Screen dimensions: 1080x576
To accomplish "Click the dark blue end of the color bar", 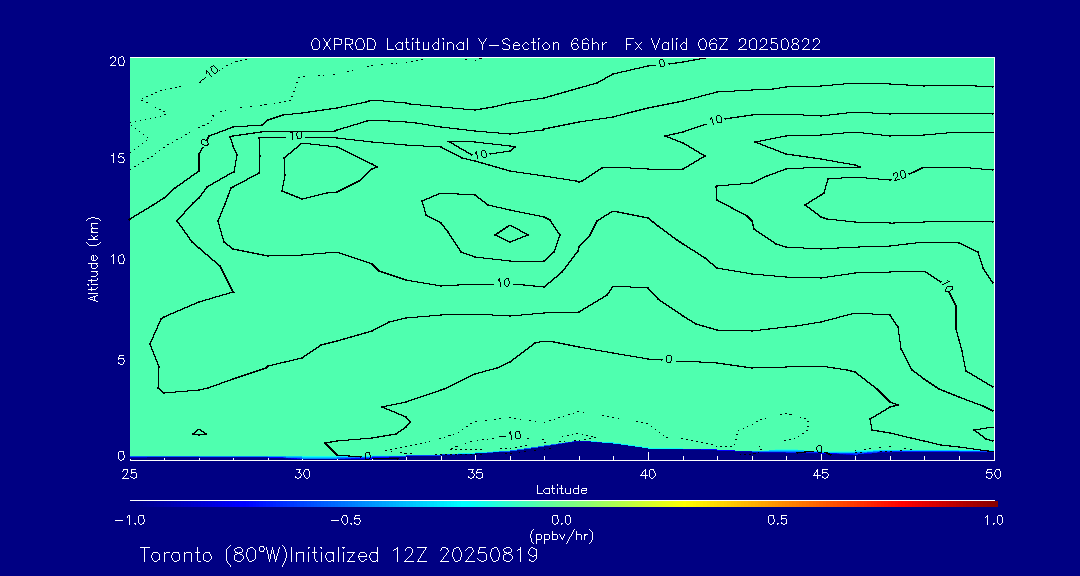I will tap(135, 502).
